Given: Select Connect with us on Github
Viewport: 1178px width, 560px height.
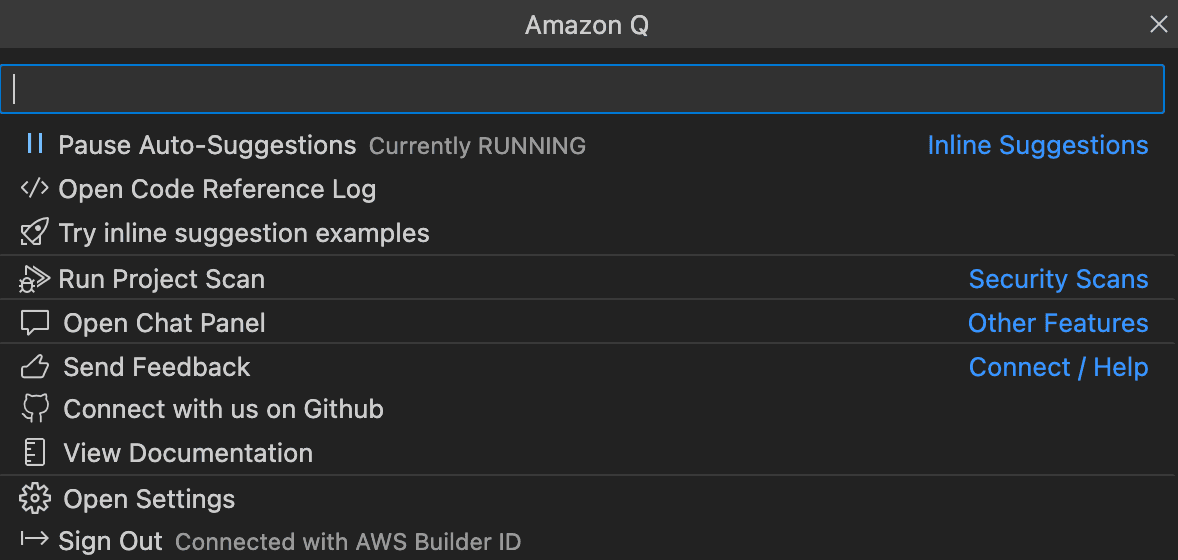Looking at the screenshot, I should pyautogui.click(x=223, y=409).
